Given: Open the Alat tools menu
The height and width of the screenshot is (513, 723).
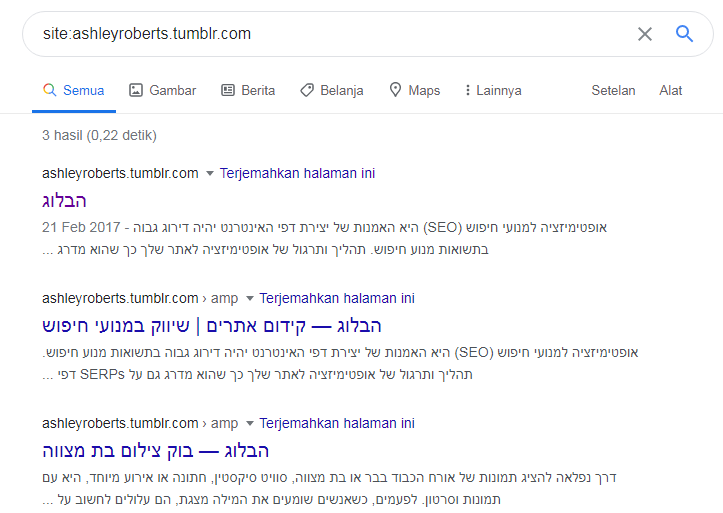Looking at the screenshot, I should tap(670, 90).
